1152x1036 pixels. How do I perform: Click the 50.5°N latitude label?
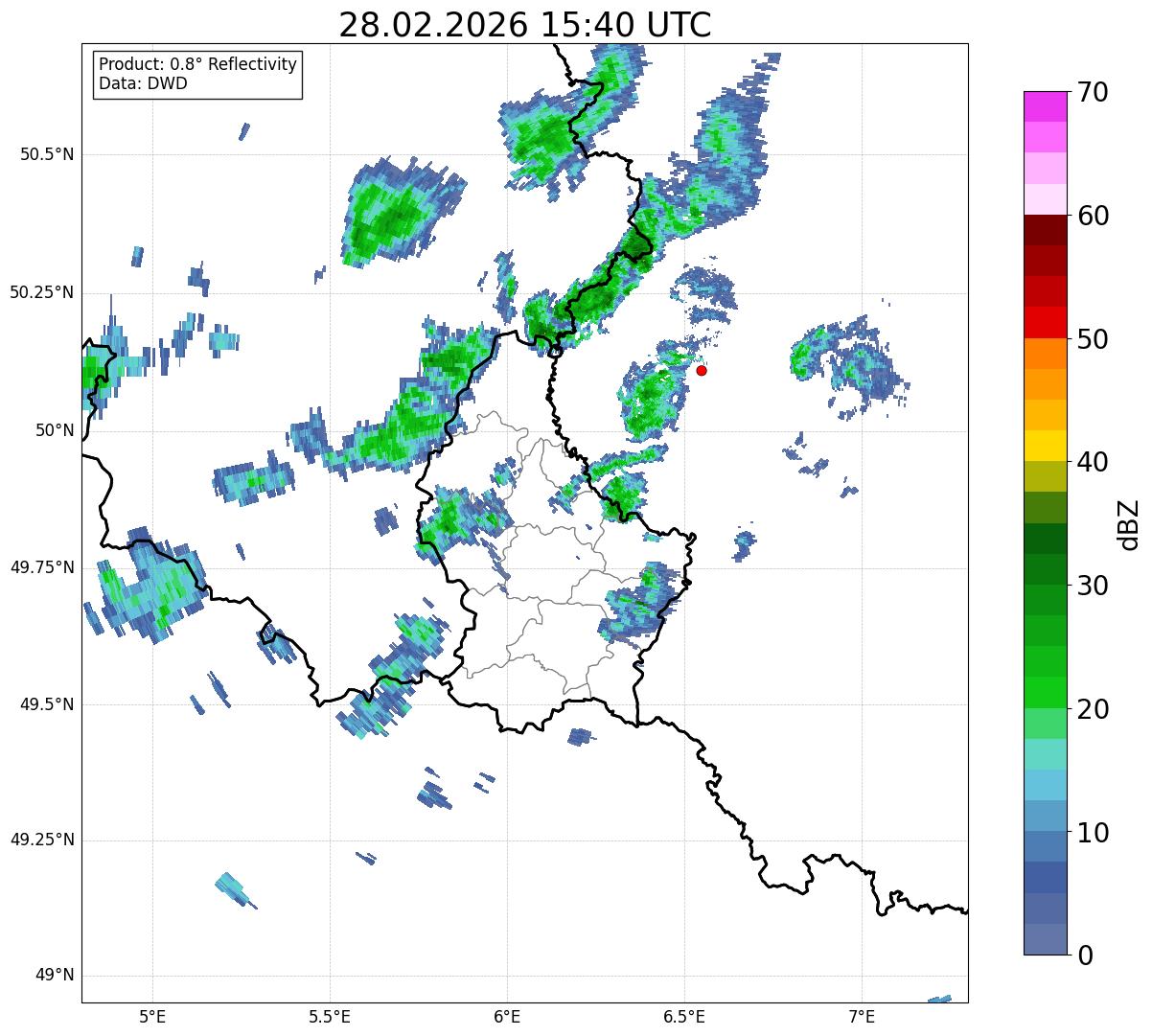point(48,154)
